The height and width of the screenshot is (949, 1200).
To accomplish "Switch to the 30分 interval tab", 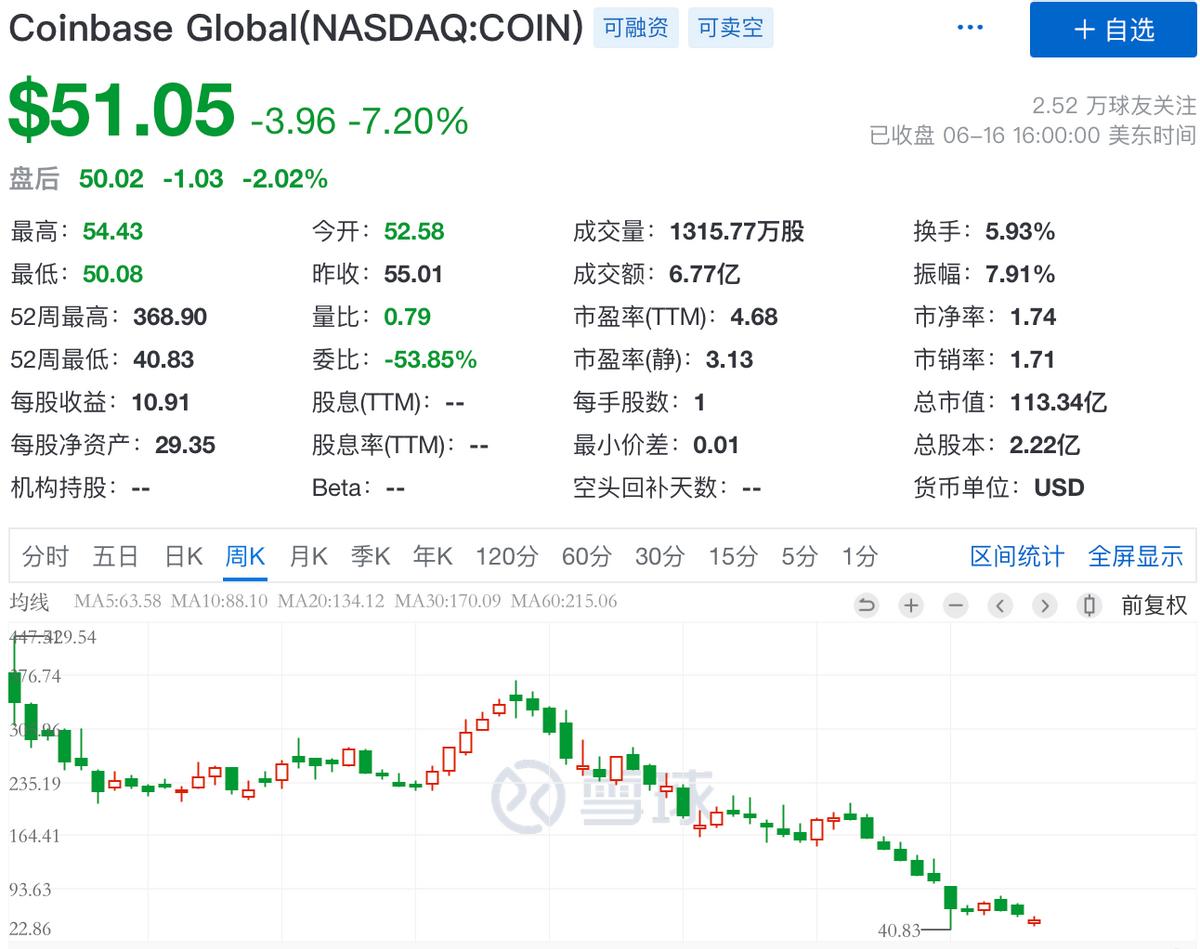I will point(660,556).
